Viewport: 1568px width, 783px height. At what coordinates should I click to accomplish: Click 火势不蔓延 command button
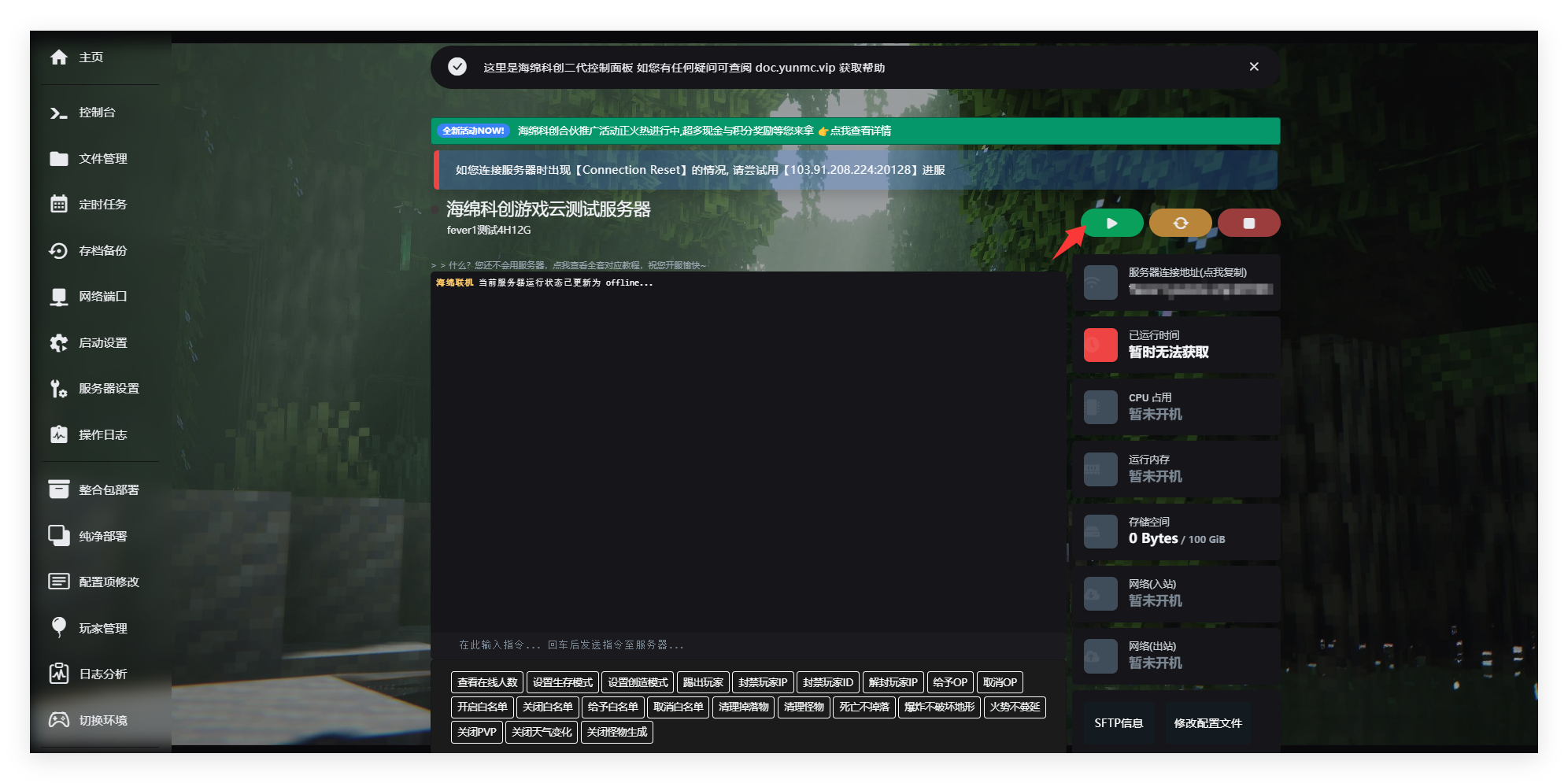click(x=1015, y=707)
